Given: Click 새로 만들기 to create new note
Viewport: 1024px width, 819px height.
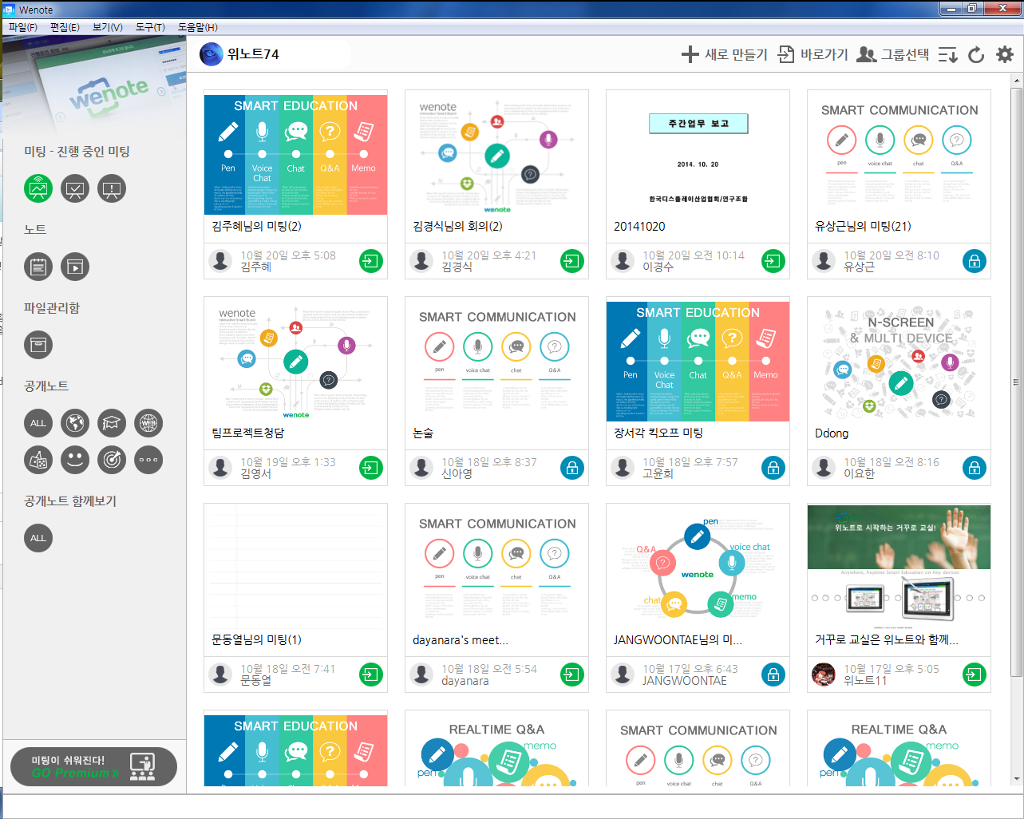Looking at the screenshot, I should [x=724, y=55].
